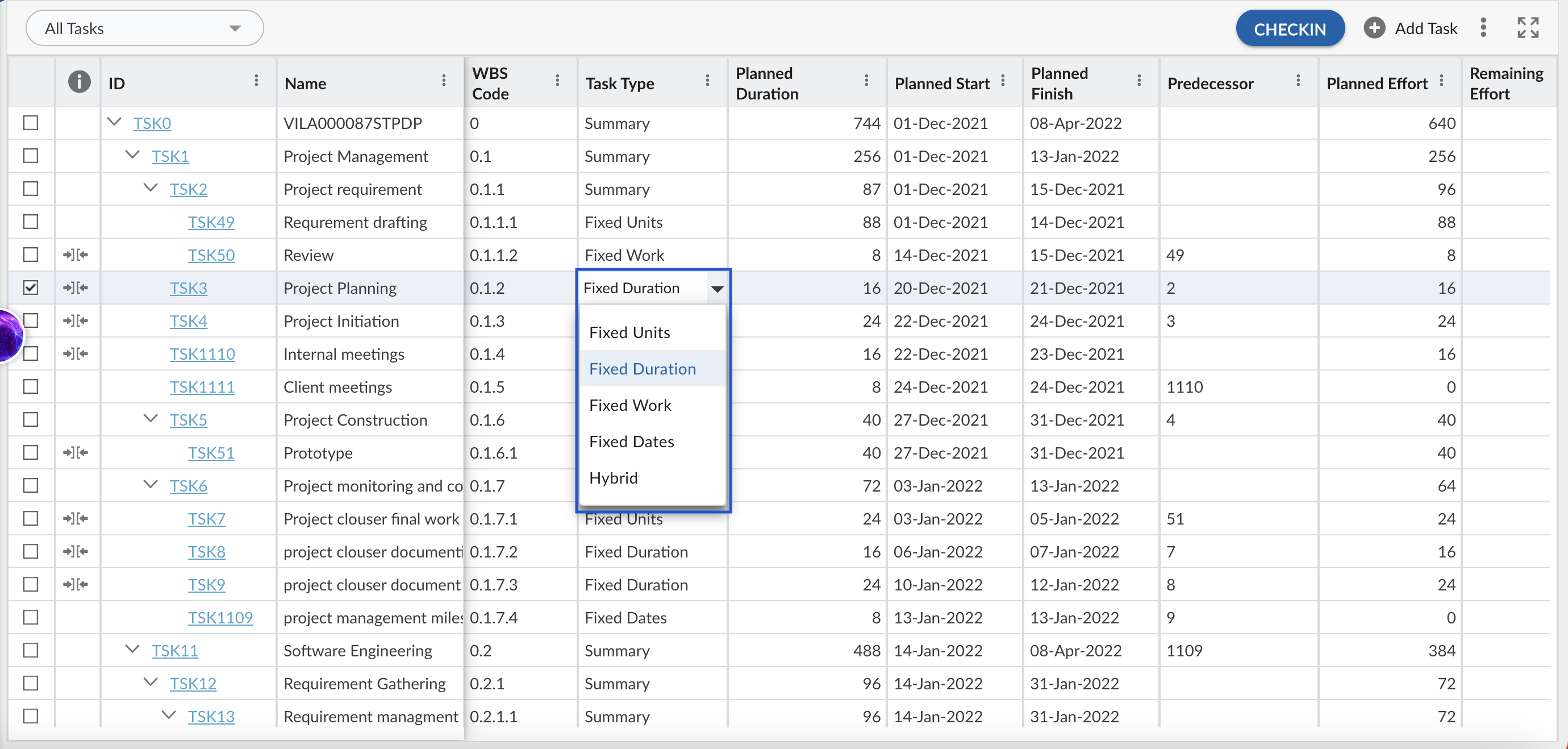Select the Hybrid task type option
This screenshot has height=749, width=1568.
[613, 478]
